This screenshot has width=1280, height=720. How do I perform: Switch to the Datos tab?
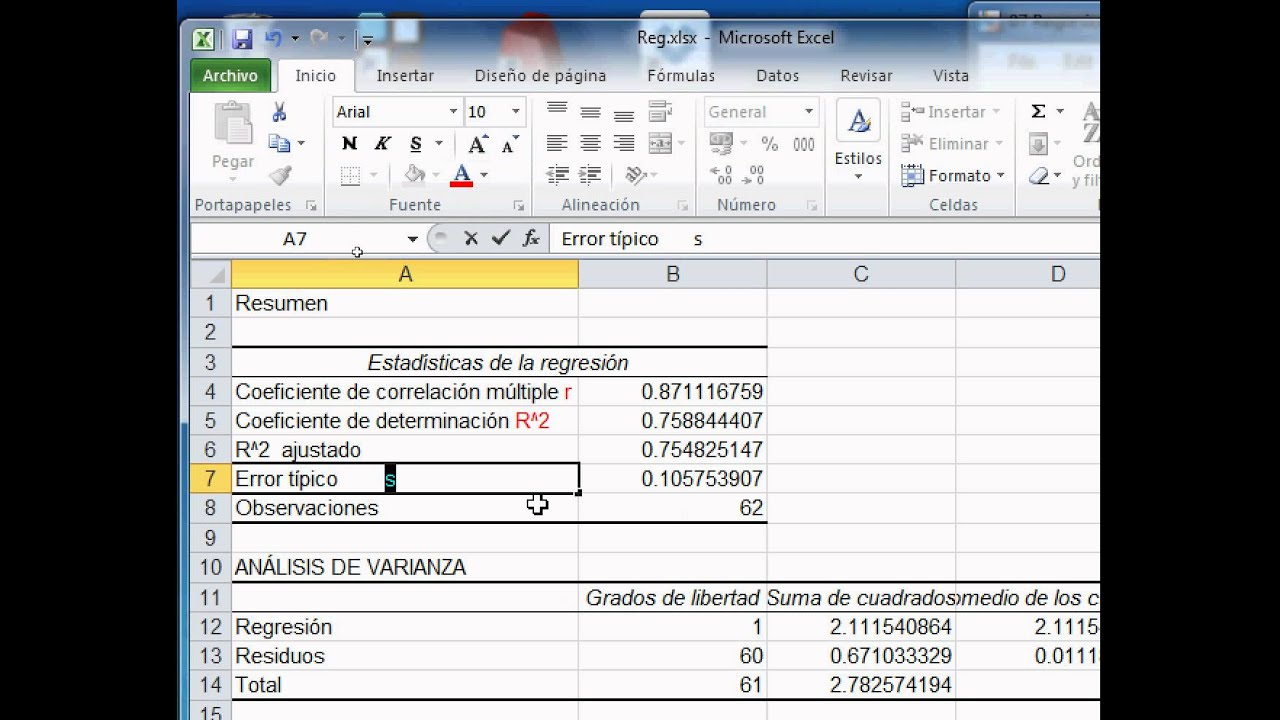(x=777, y=76)
